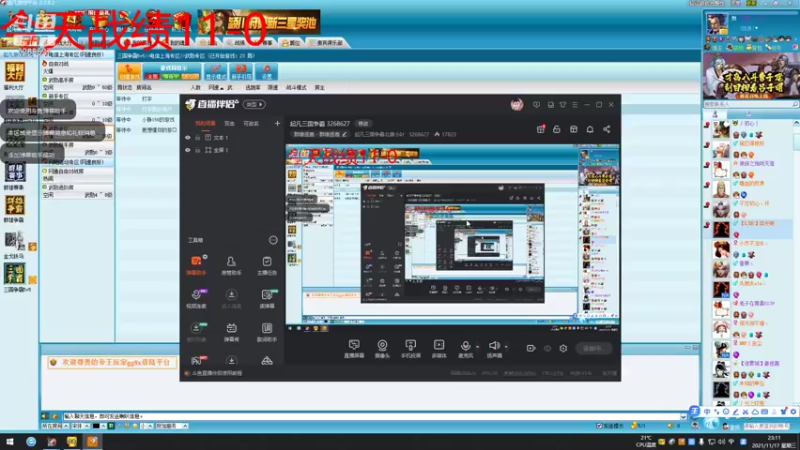Open the notification bell icon in 直播伴侣
The width and height of the screenshot is (800, 450).
(x=590, y=129)
